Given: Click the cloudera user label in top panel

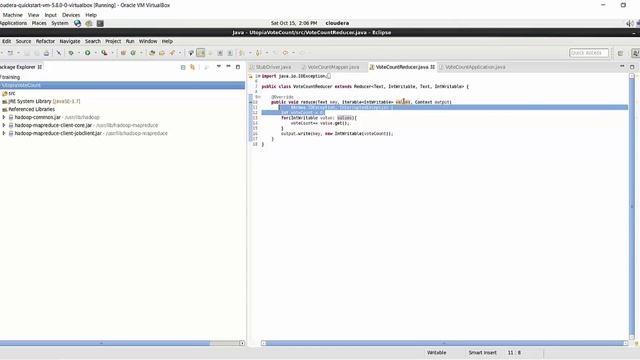Looking at the screenshot, I should (x=337, y=23).
